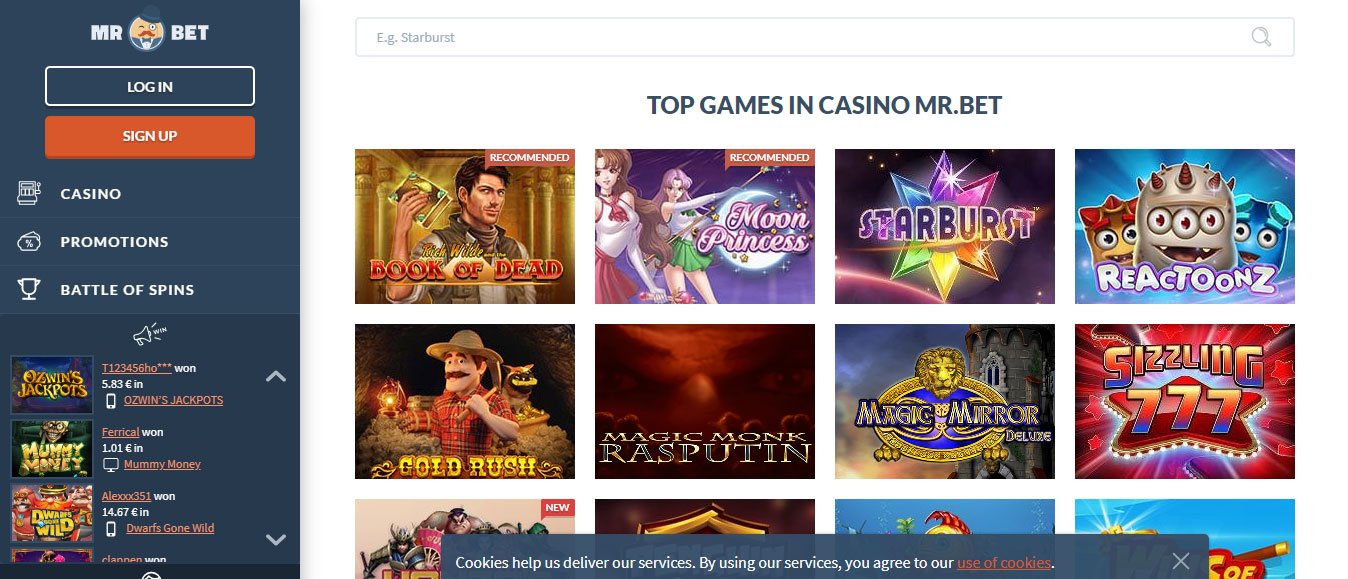Open the use of cookies link
1348x579 pixels.
tap(1004, 562)
